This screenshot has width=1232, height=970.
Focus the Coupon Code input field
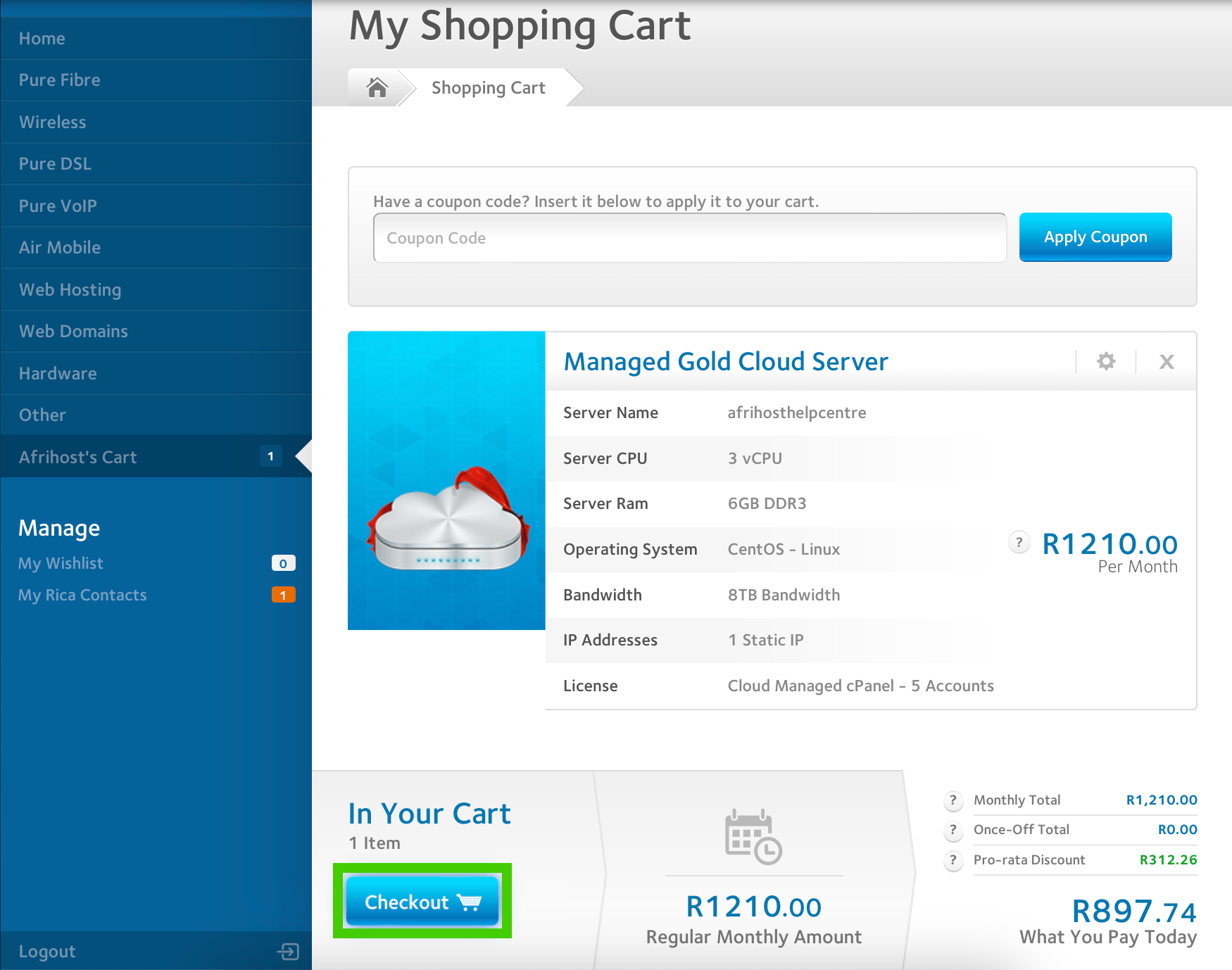tap(689, 238)
